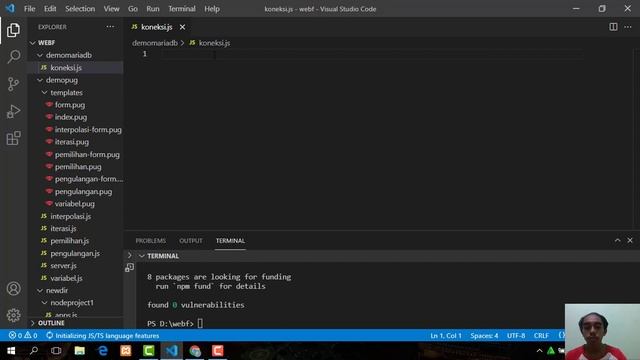Collapse the demomariadb folder

coord(40,55)
